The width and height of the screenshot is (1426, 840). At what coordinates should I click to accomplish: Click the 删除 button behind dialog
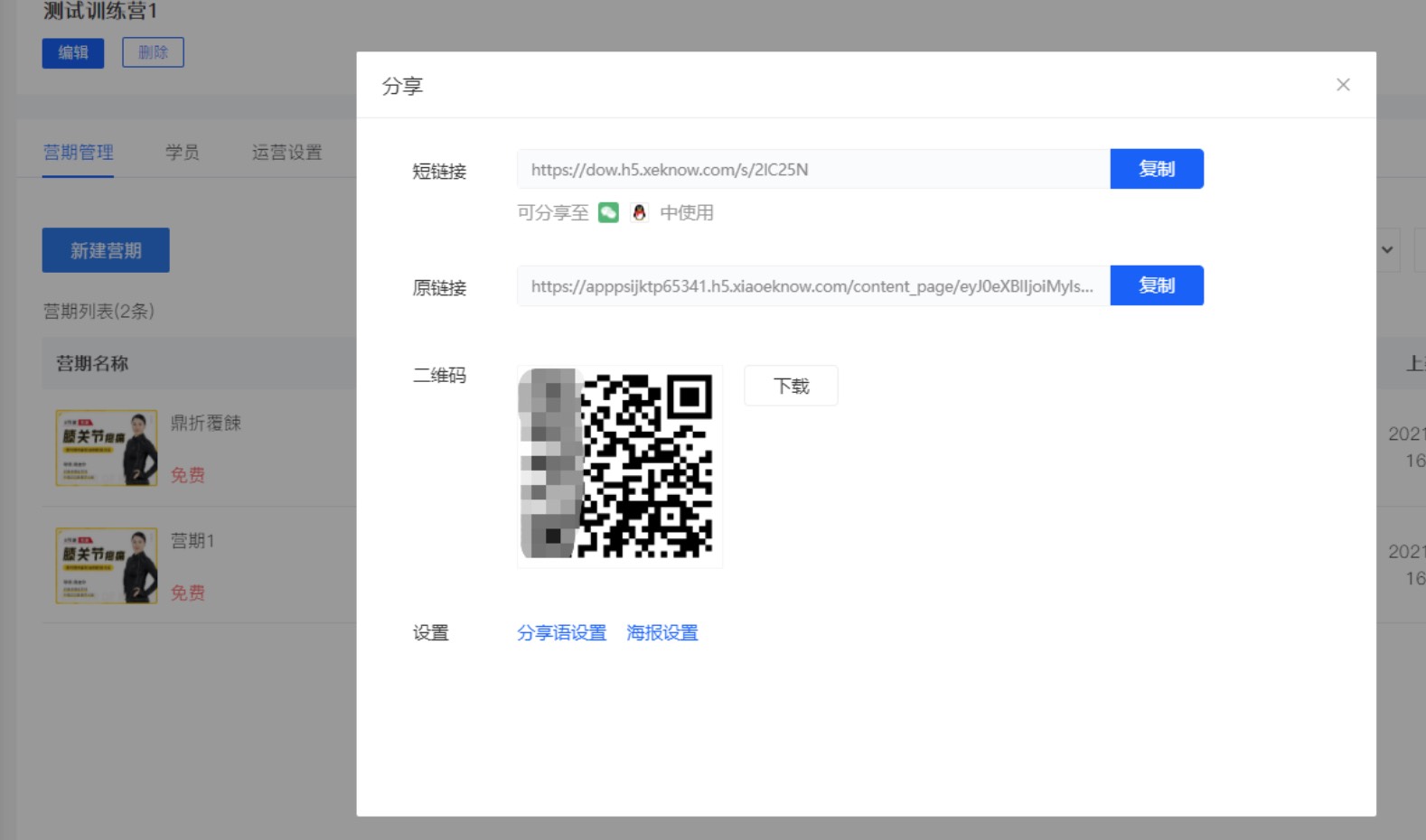click(x=154, y=52)
